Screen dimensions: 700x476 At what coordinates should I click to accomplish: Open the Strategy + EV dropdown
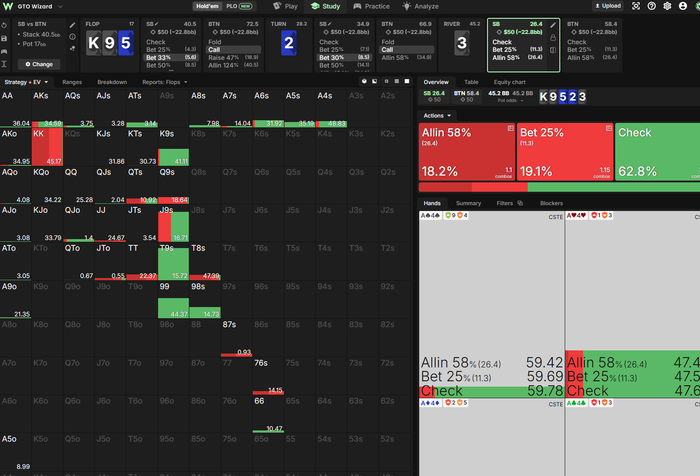26,82
